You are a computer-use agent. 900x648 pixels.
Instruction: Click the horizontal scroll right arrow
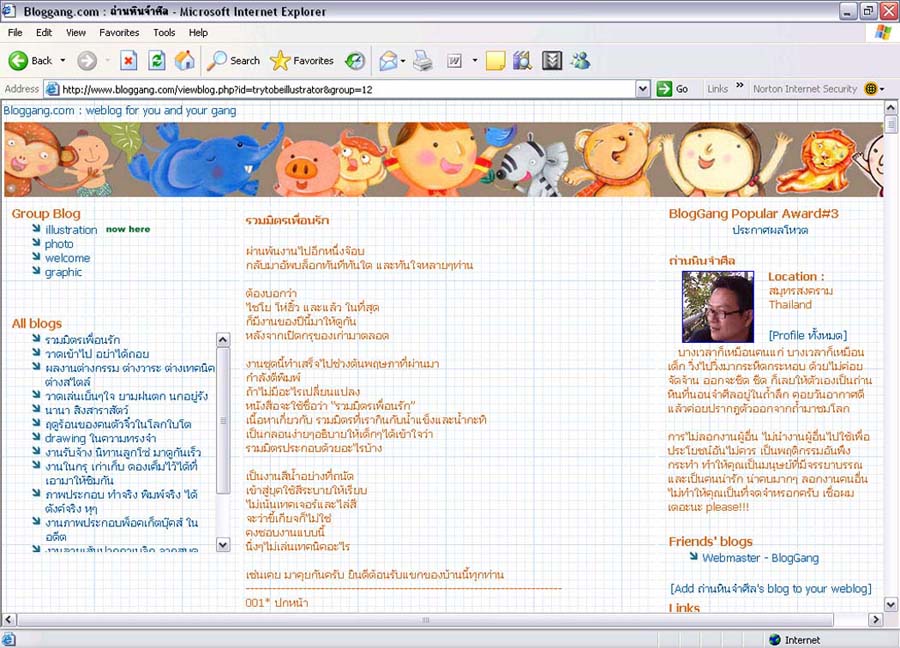click(876, 619)
